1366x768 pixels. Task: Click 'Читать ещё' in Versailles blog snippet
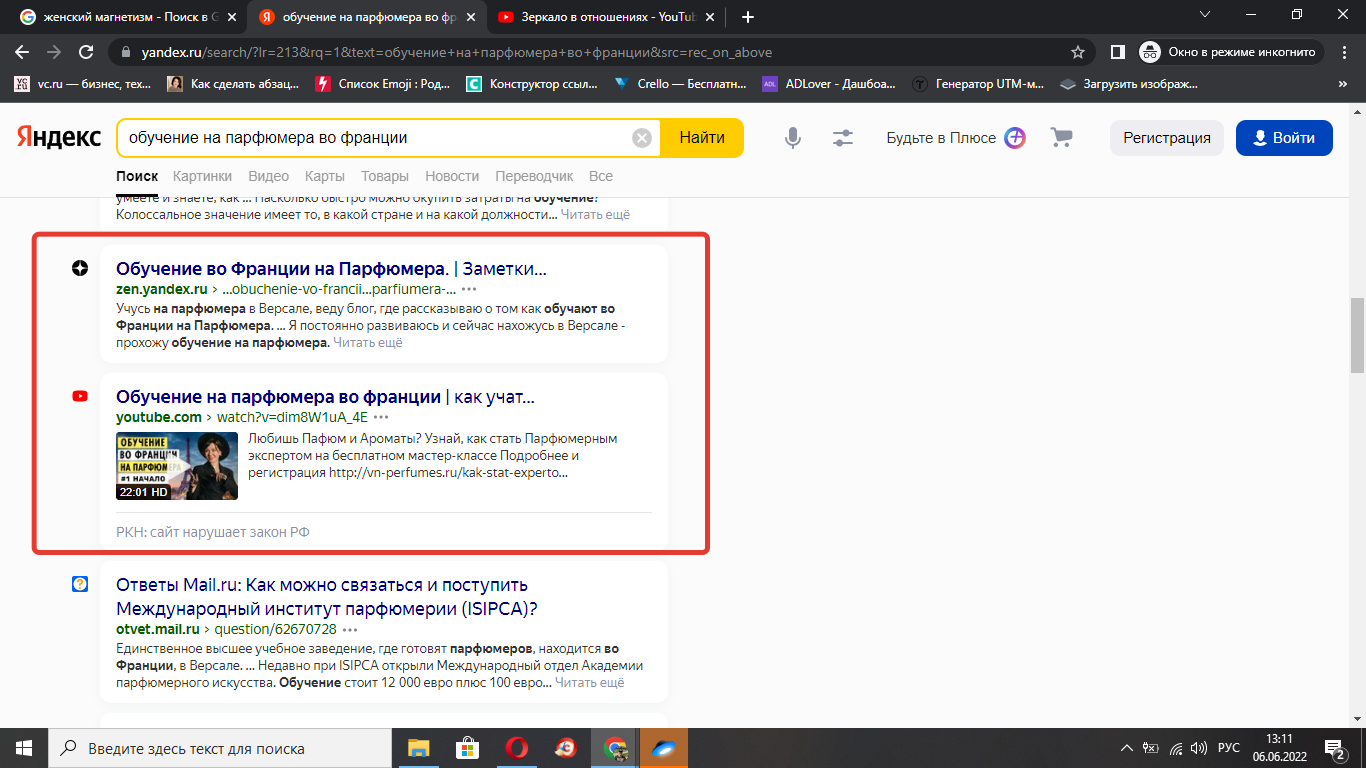[367, 342]
